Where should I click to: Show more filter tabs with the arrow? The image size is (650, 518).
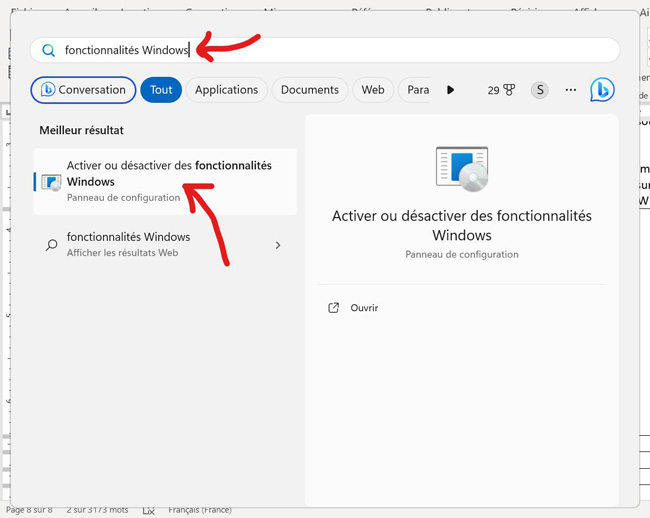[450, 90]
